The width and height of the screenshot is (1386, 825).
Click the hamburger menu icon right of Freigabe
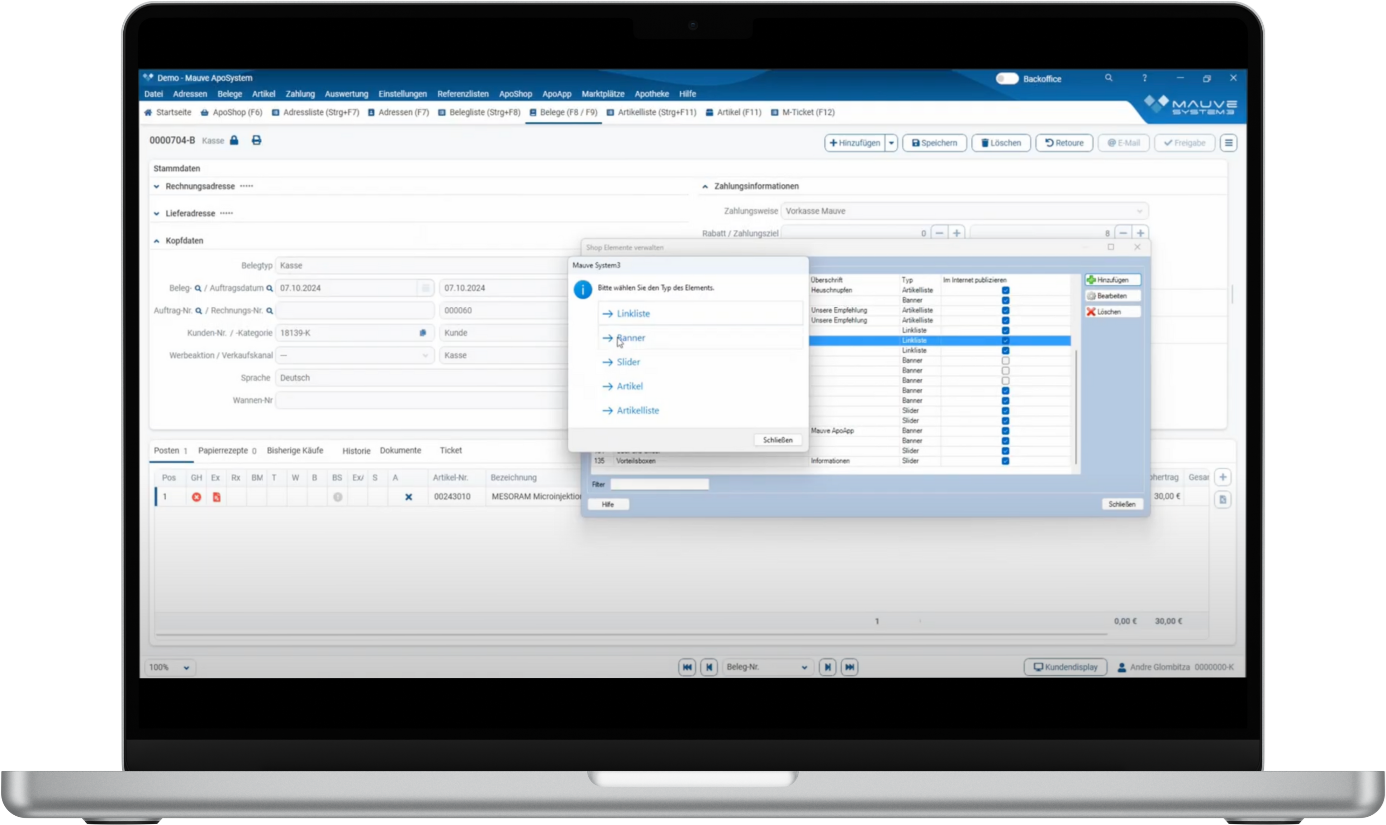1228,143
